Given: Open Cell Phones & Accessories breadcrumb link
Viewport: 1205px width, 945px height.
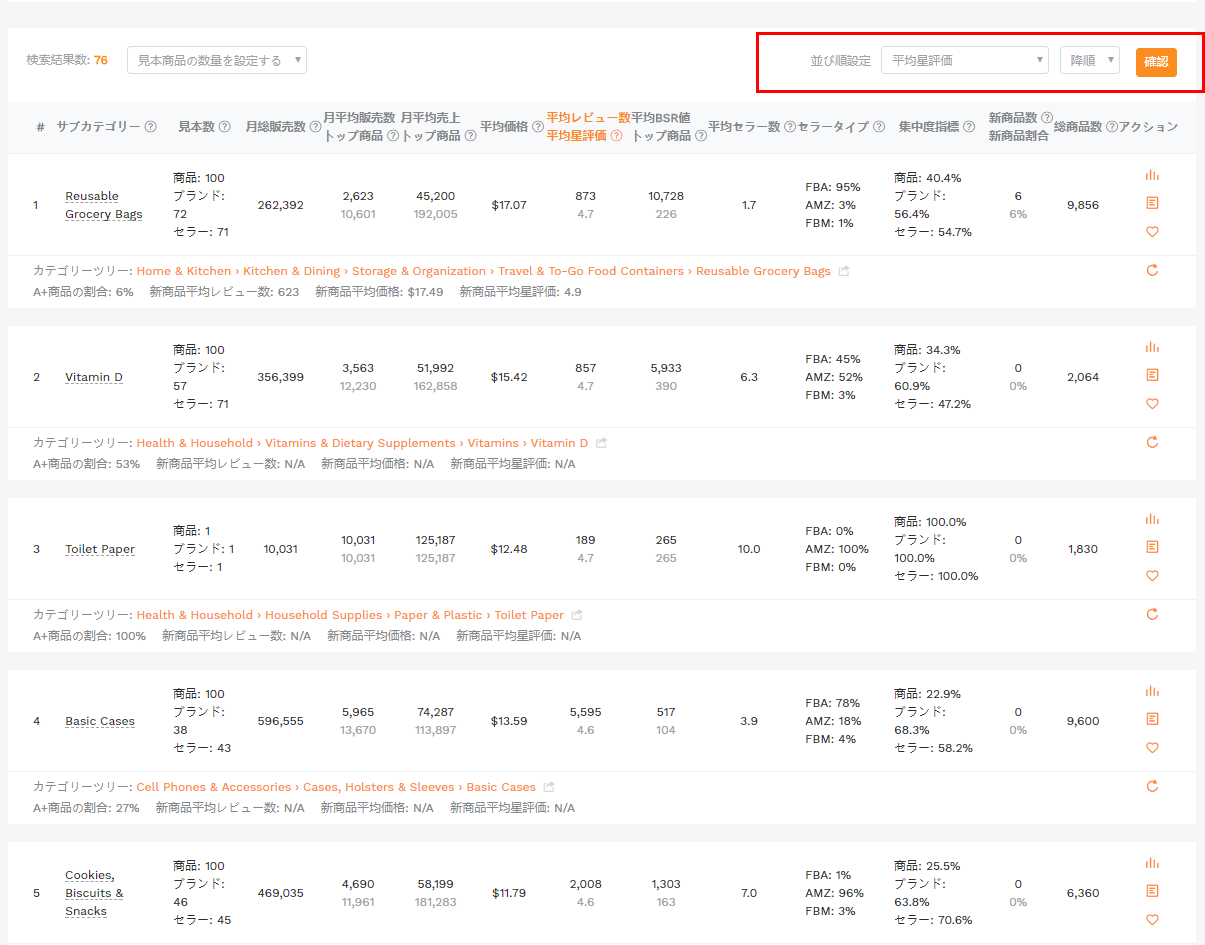Looking at the screenshot, I should 214,787.
